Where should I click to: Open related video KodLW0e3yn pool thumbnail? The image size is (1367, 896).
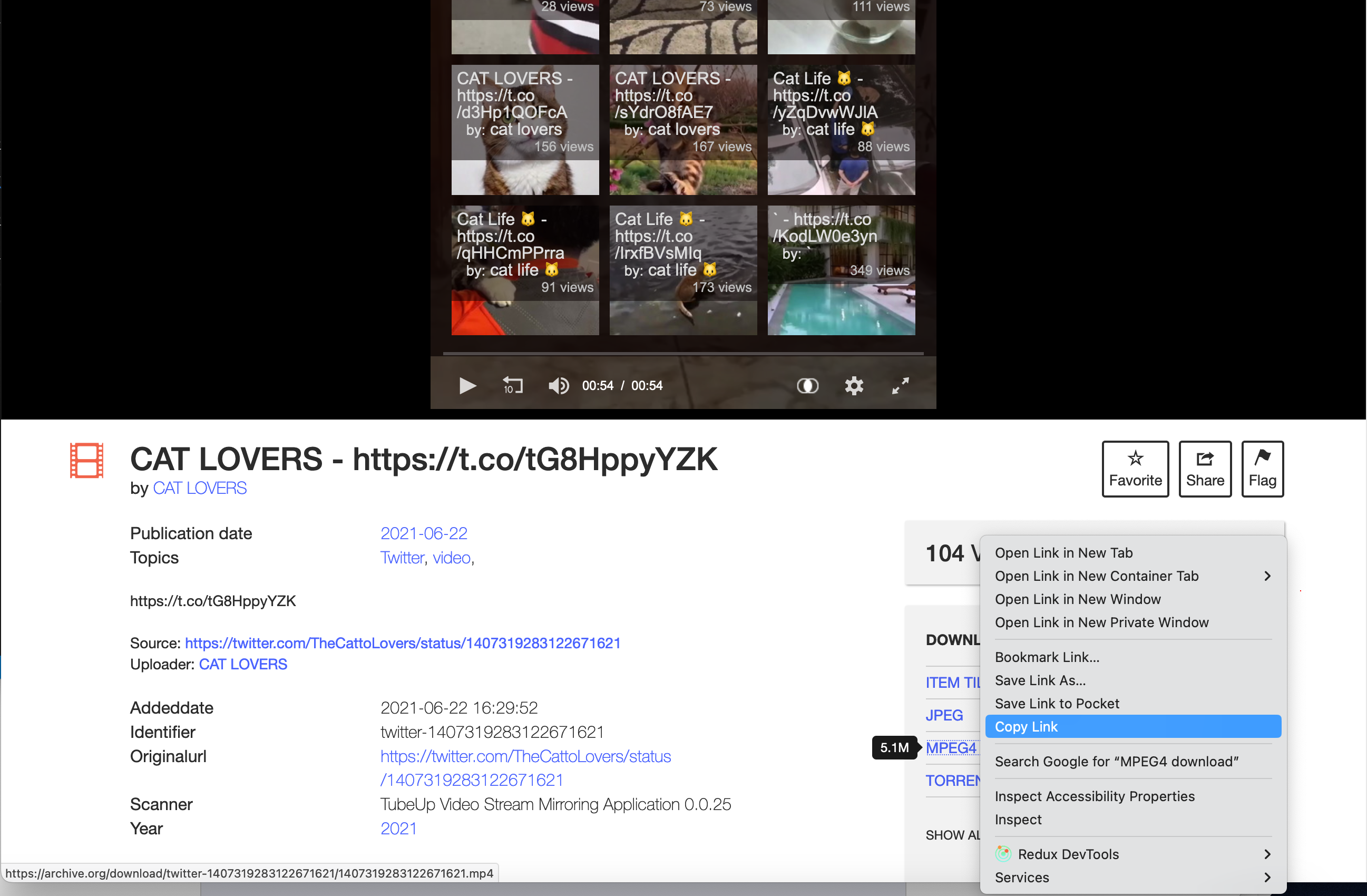coord(841,270)
